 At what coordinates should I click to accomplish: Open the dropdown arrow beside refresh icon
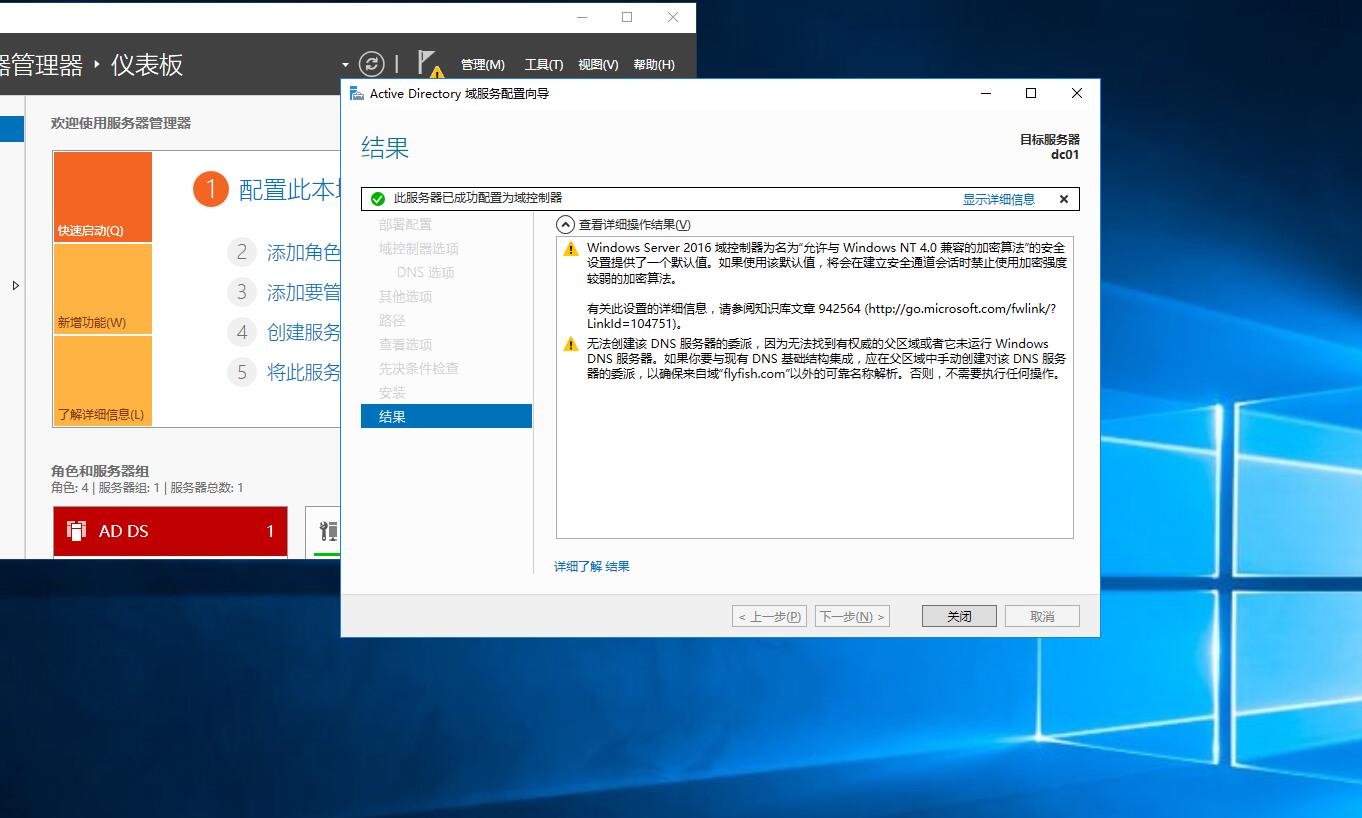coord(346,65)
